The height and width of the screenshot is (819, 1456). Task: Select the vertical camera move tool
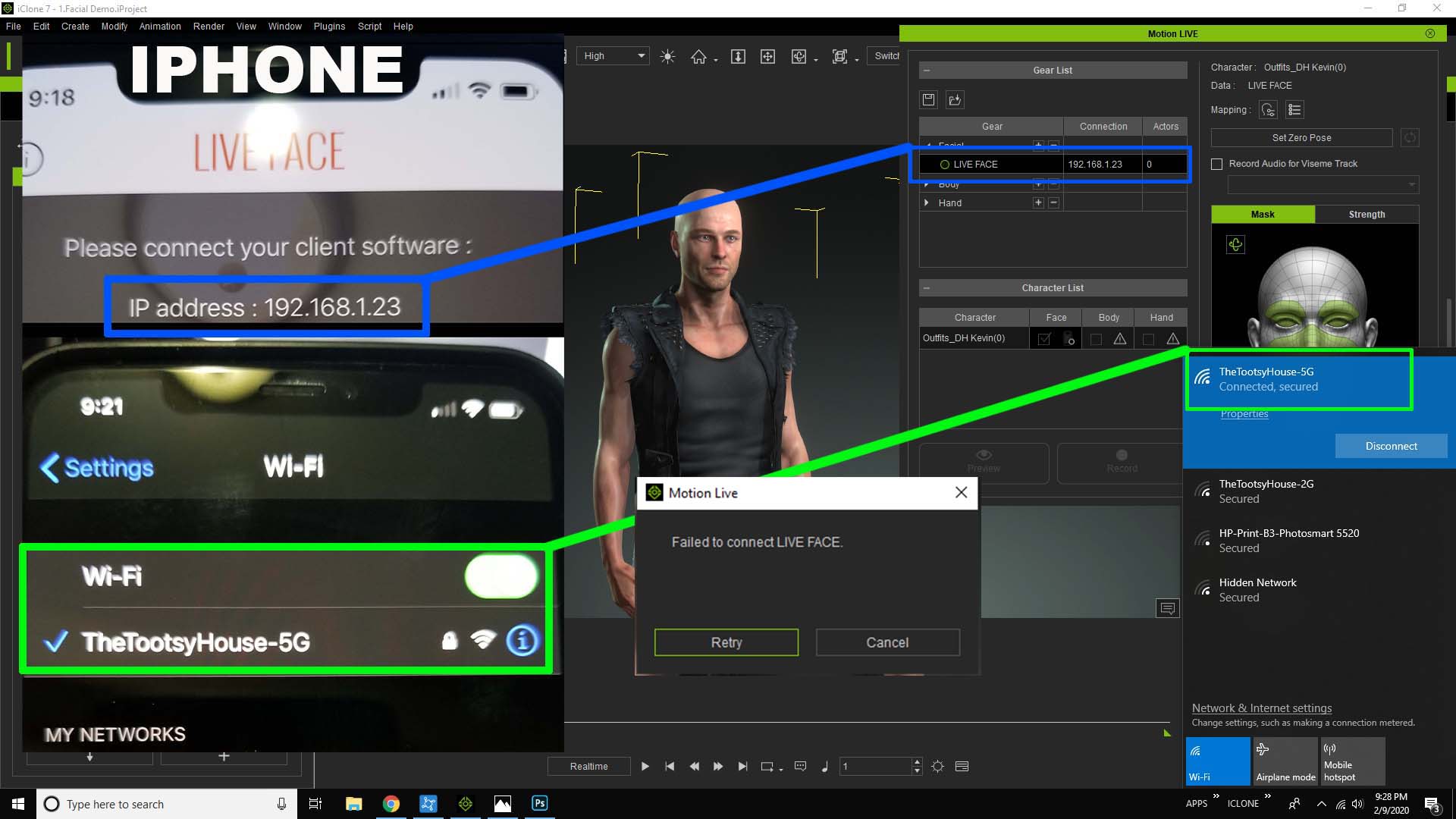(738, 56)
